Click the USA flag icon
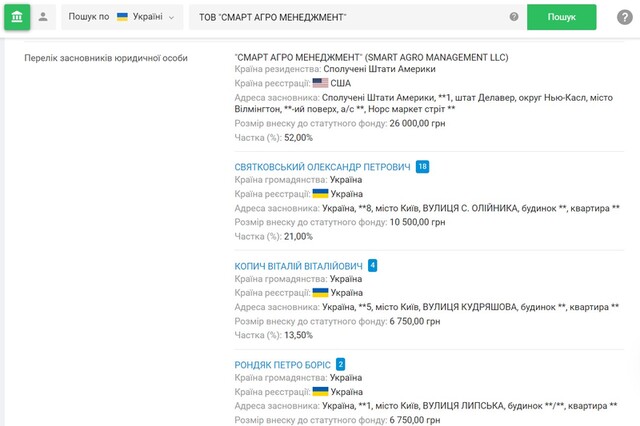The height and width of the screenshot is (426, 640). [320, 83]
